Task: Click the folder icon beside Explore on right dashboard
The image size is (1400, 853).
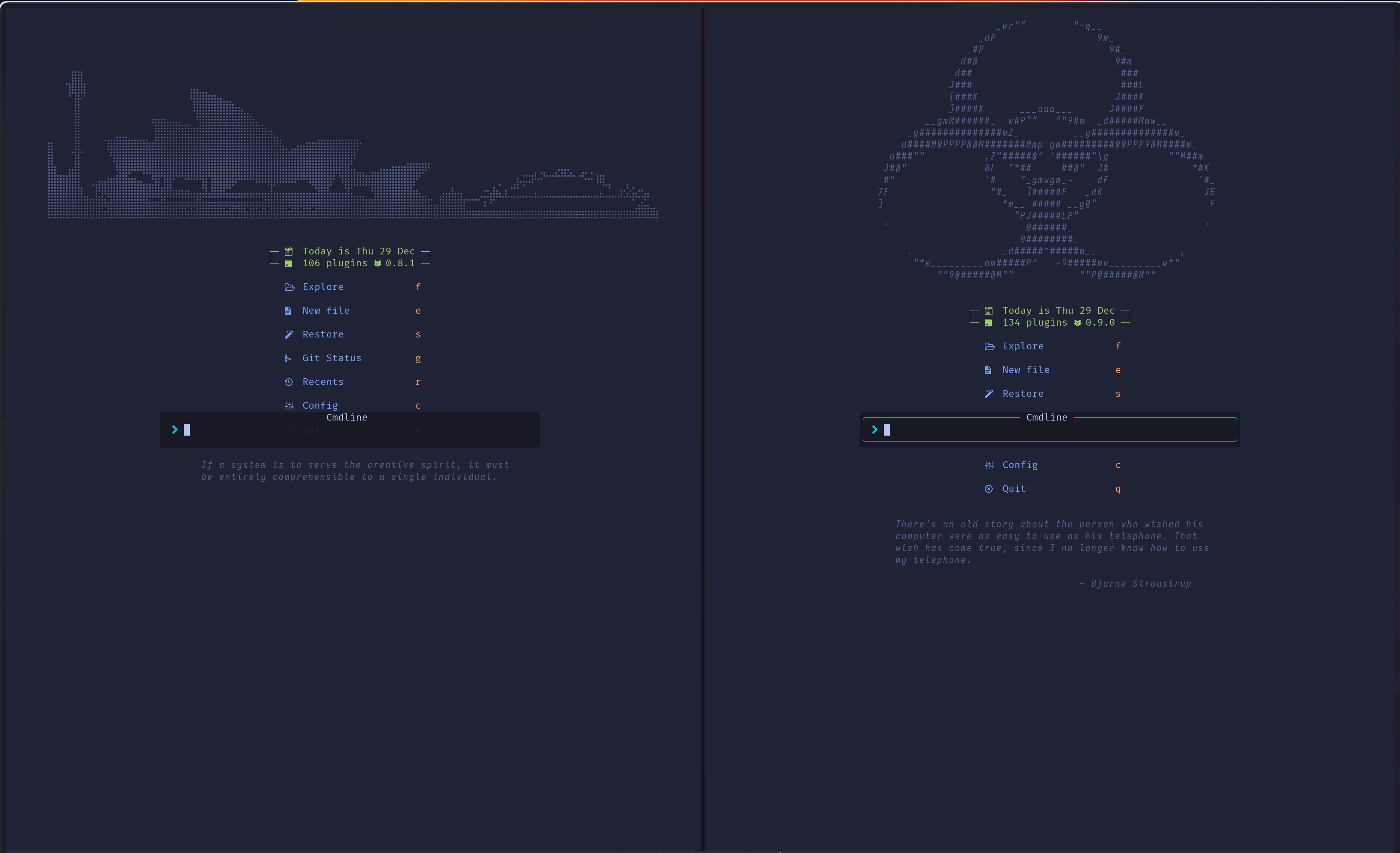Action: [x=990, y=346]
